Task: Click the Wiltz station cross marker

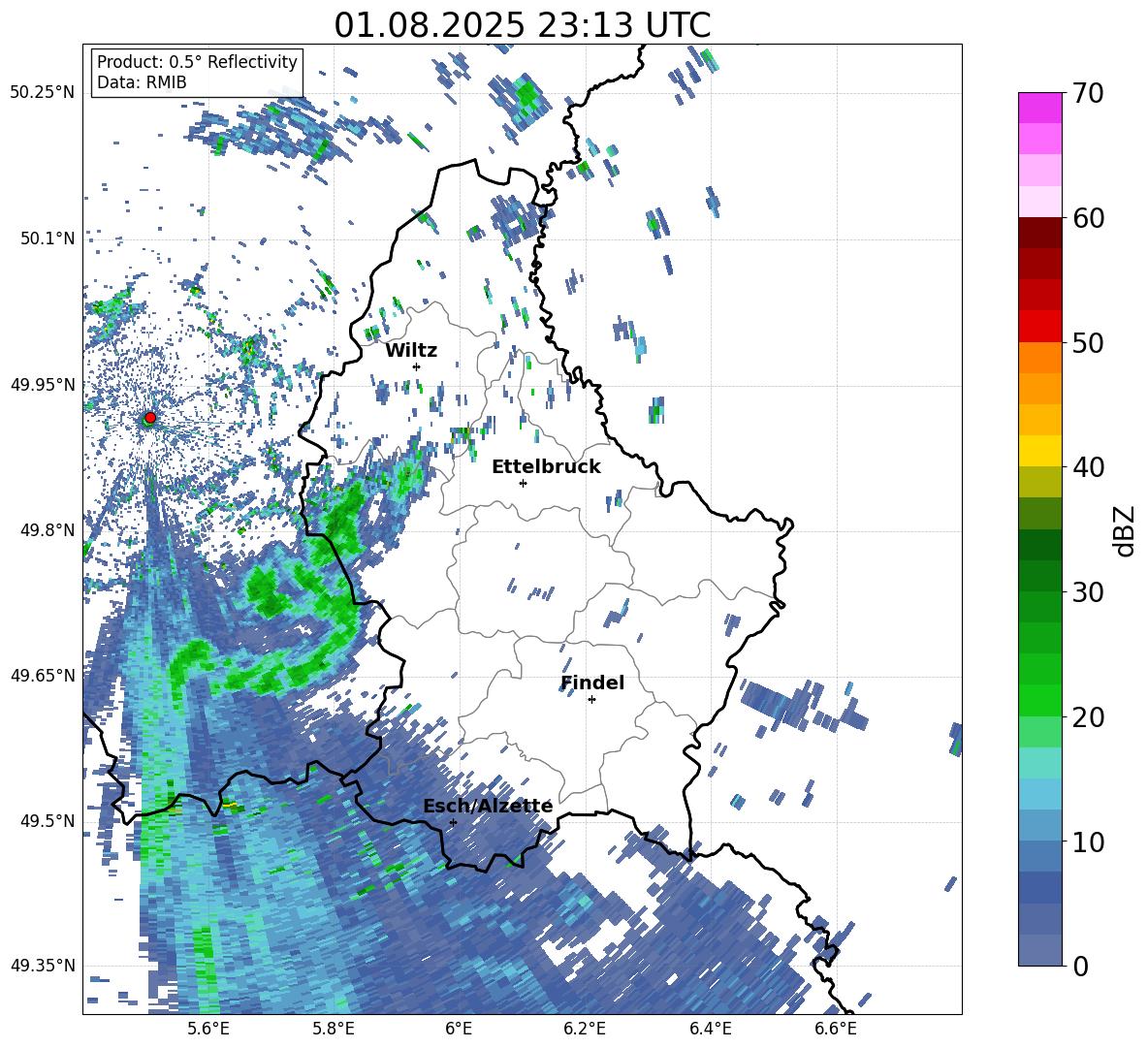Action: (x=417, y=366)
